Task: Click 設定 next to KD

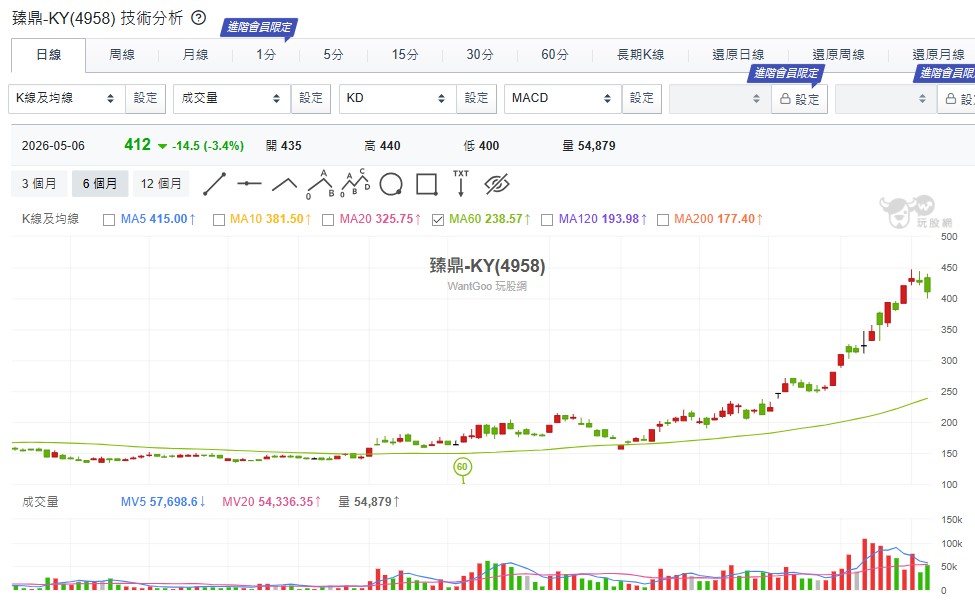Action: [x=476, y=99]
